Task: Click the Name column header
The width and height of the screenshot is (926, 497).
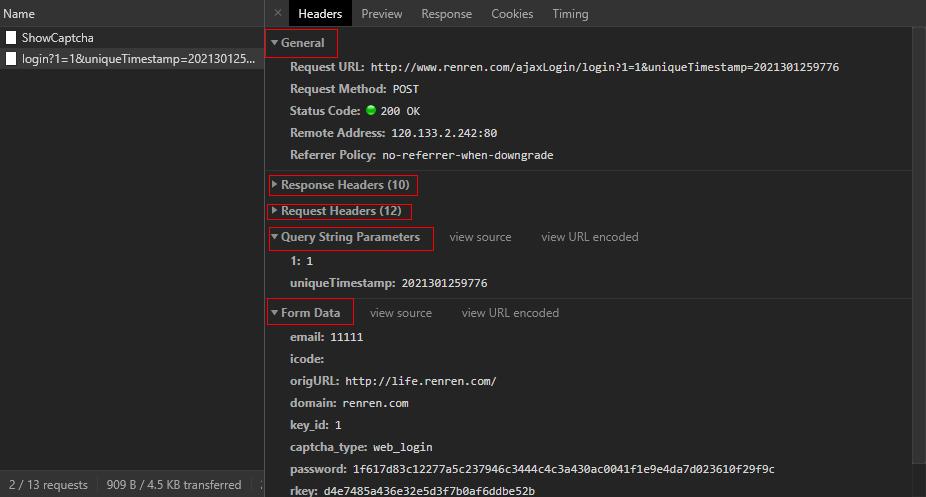Action: [19, 14]
